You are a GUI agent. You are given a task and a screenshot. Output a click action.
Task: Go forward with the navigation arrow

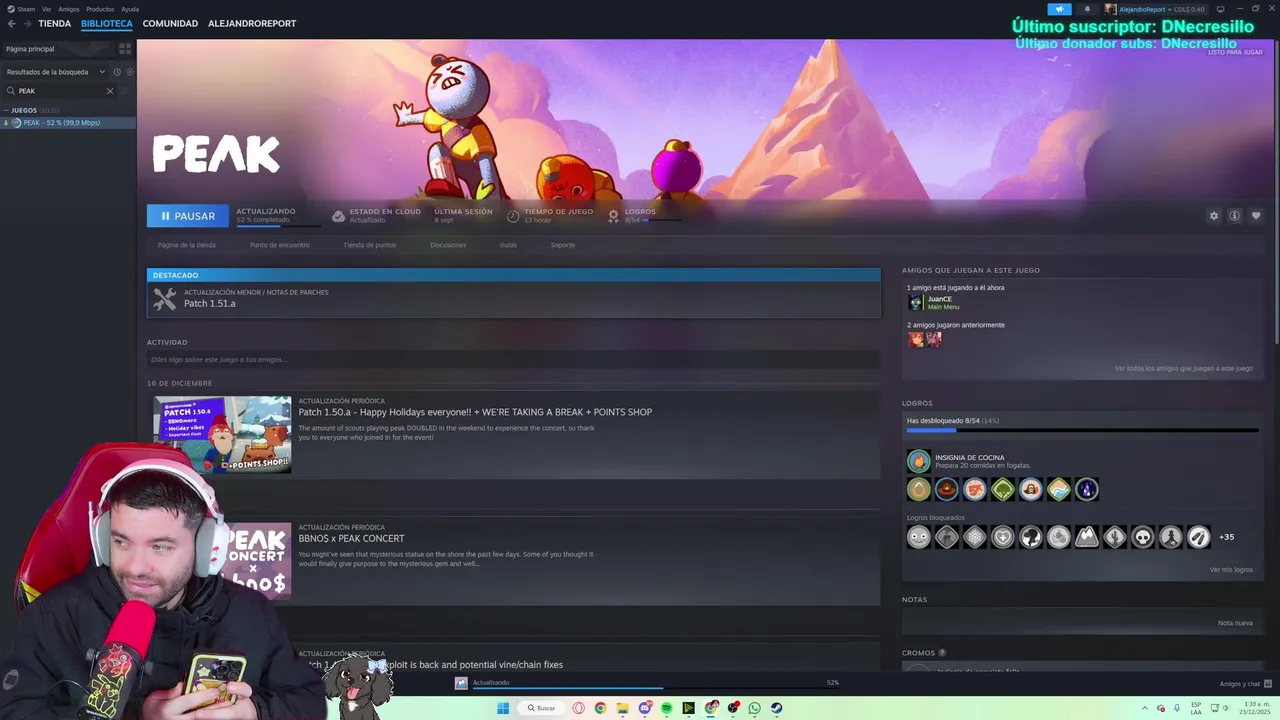click(x=26, y=23)
